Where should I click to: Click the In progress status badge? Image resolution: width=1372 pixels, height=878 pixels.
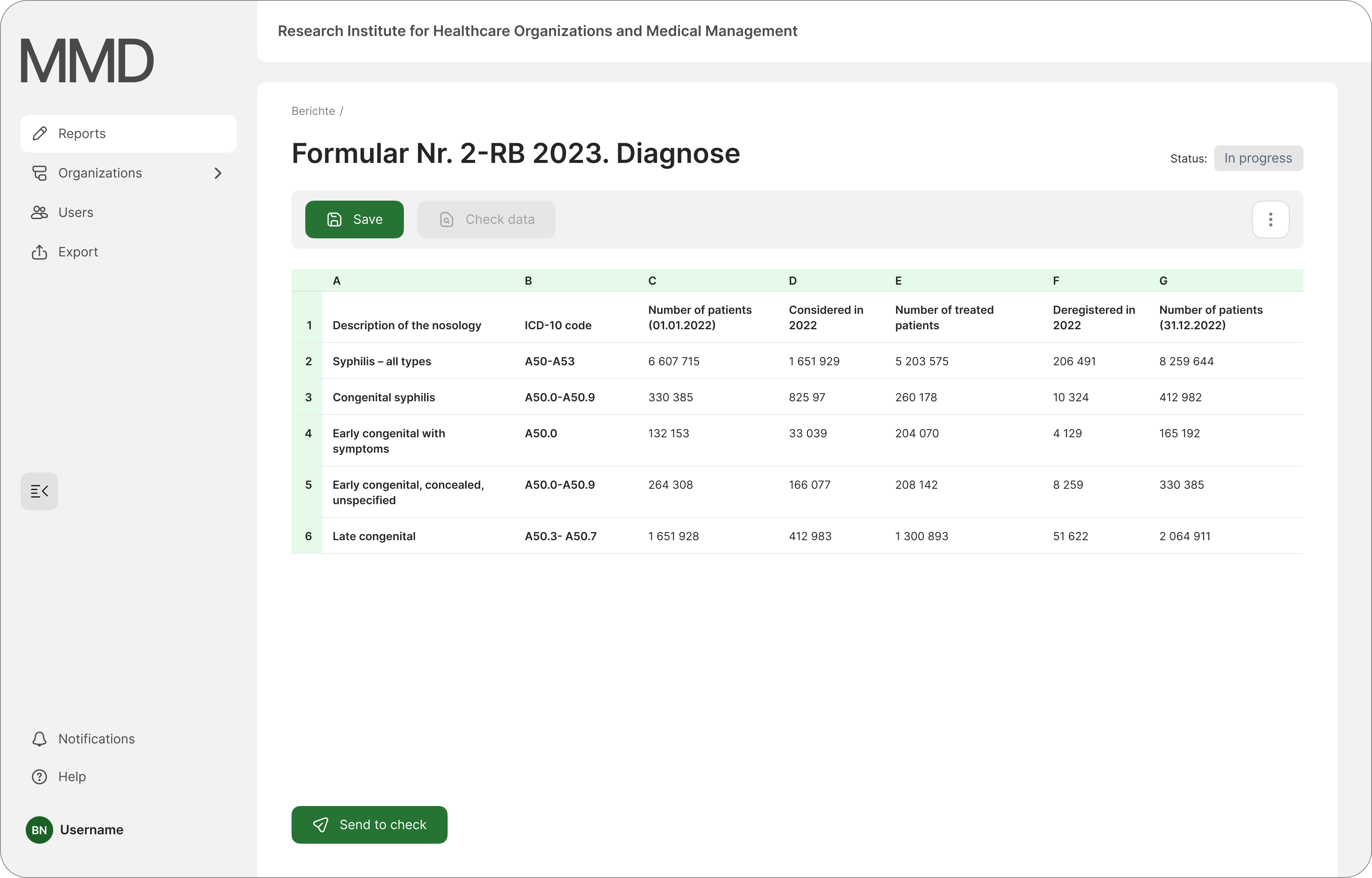tap(1258, 158)
